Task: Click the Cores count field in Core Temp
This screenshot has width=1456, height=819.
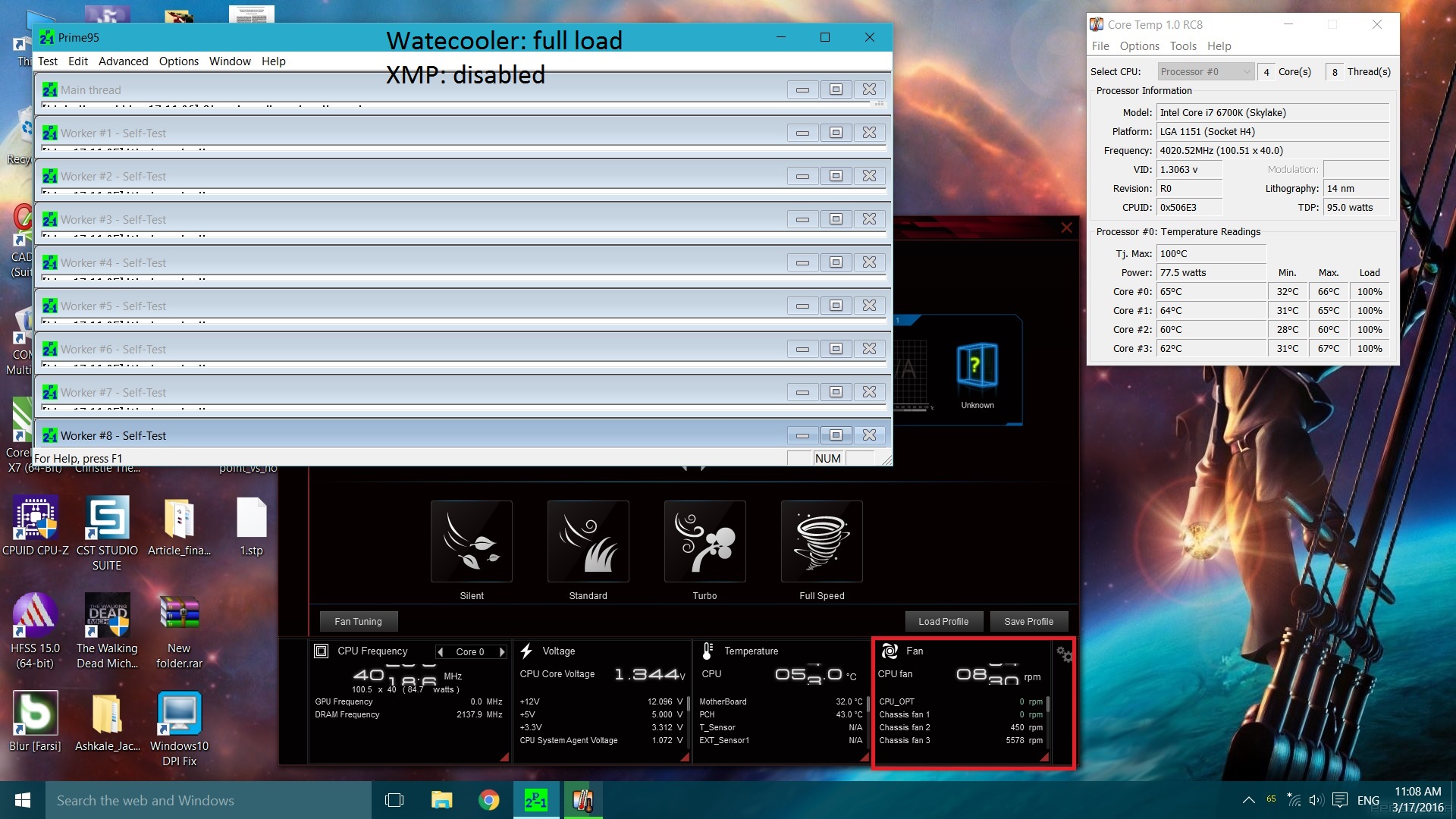Action: pyautogui.click(x=1266, y=71)
